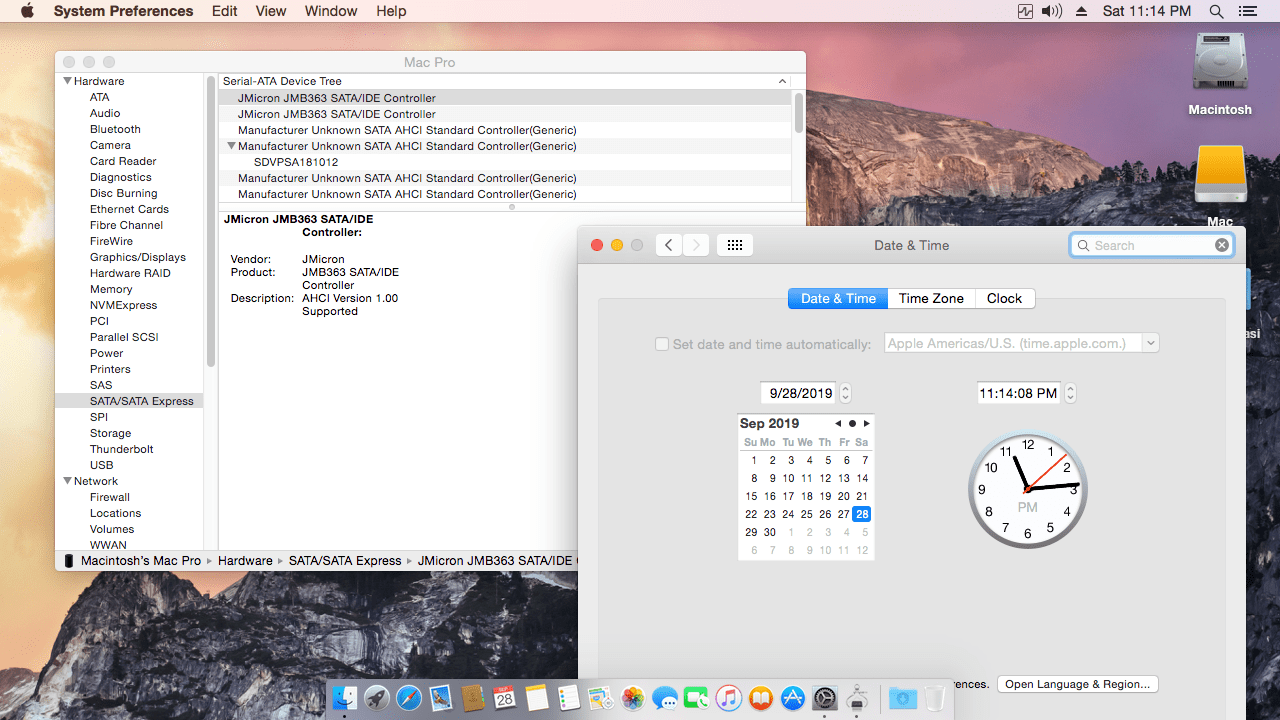Click the device tree vertical scrollbar
The width and height of the screenshot is (1280, 720).
pos(798,112)
